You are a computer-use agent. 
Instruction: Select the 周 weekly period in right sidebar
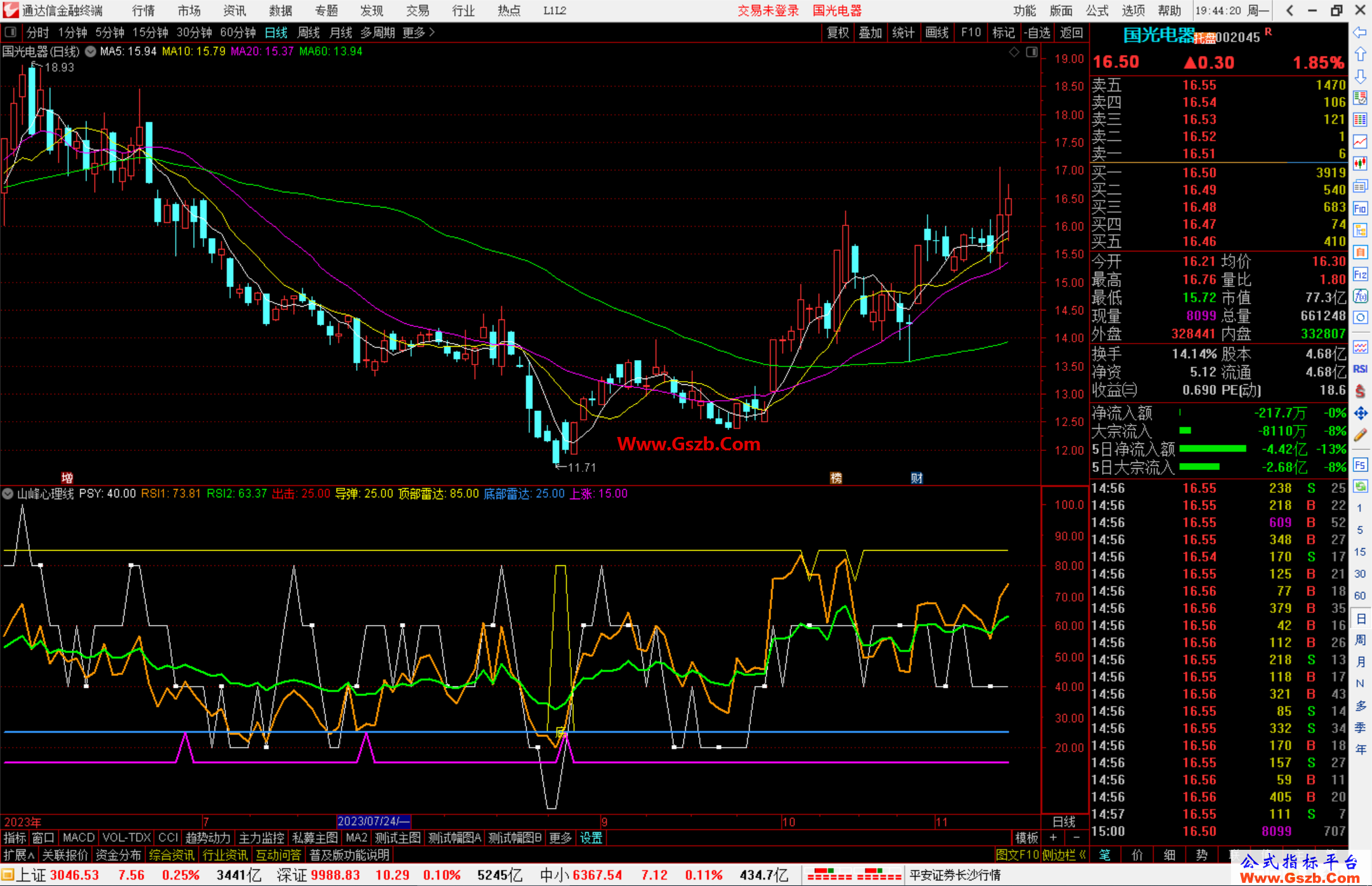1360,640
